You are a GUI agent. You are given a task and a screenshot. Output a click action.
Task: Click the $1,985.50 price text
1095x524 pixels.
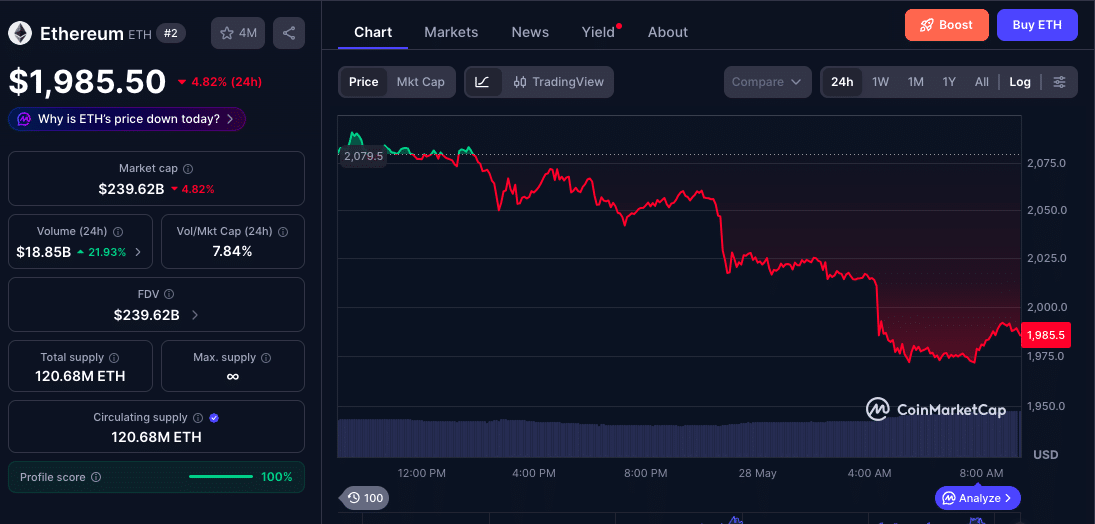tap(87, 82)
